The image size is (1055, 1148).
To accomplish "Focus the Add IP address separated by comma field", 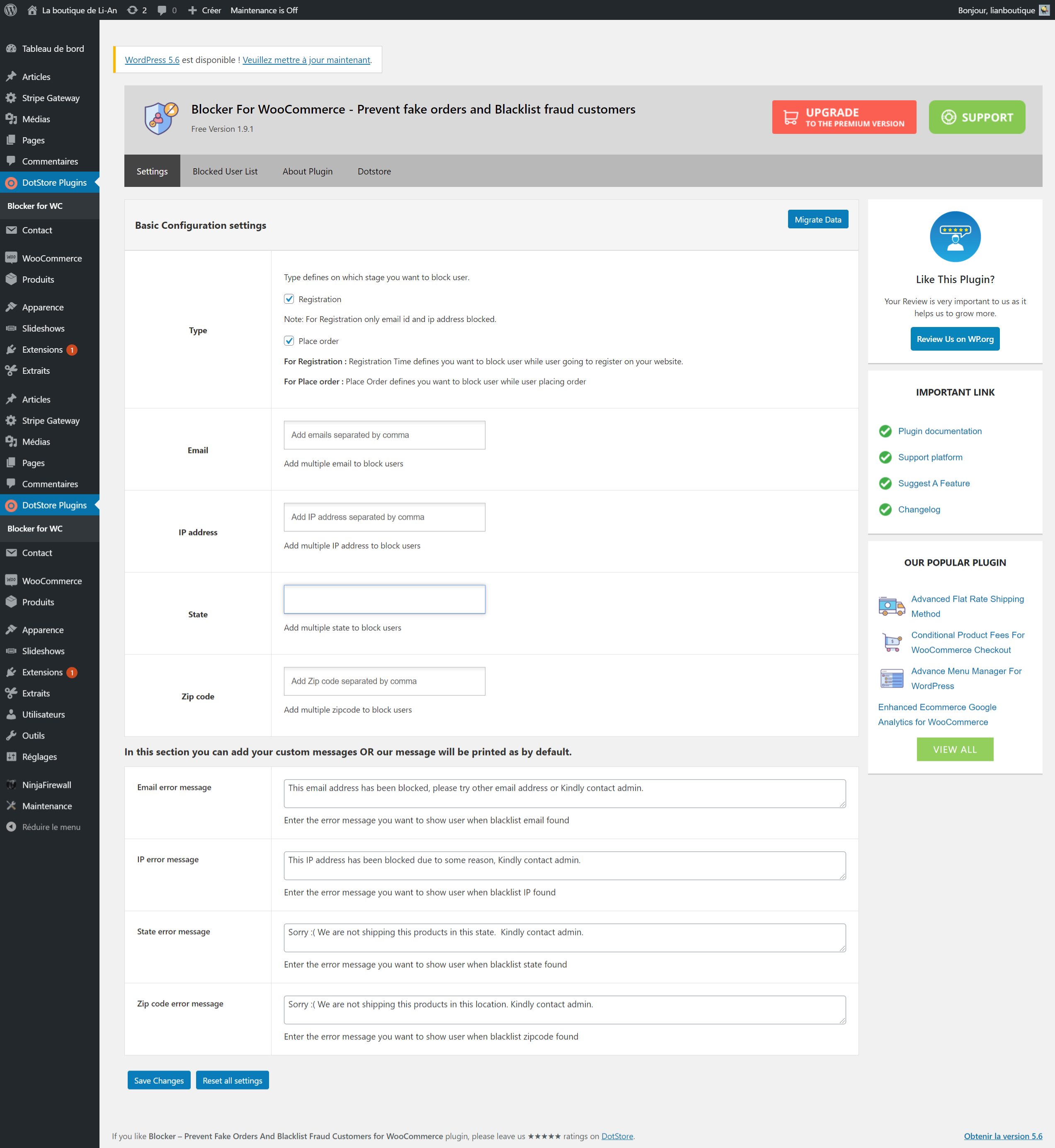I will (384, 517).
